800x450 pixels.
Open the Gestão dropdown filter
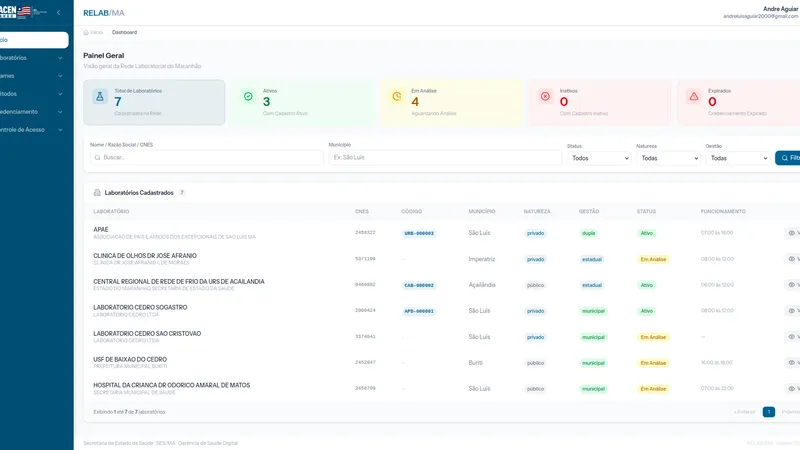click(x=738, y=158)
